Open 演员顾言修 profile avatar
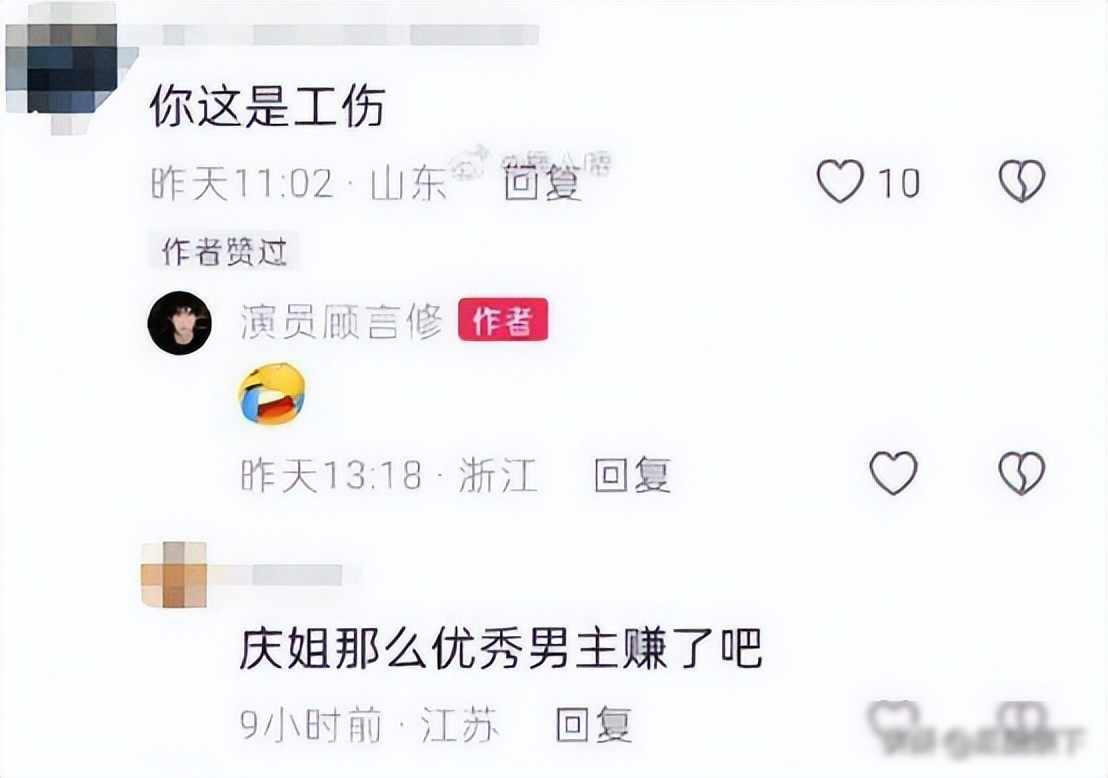Image resolution: width=1108 pixels, height=778 pixels. (x=179, y=323)
